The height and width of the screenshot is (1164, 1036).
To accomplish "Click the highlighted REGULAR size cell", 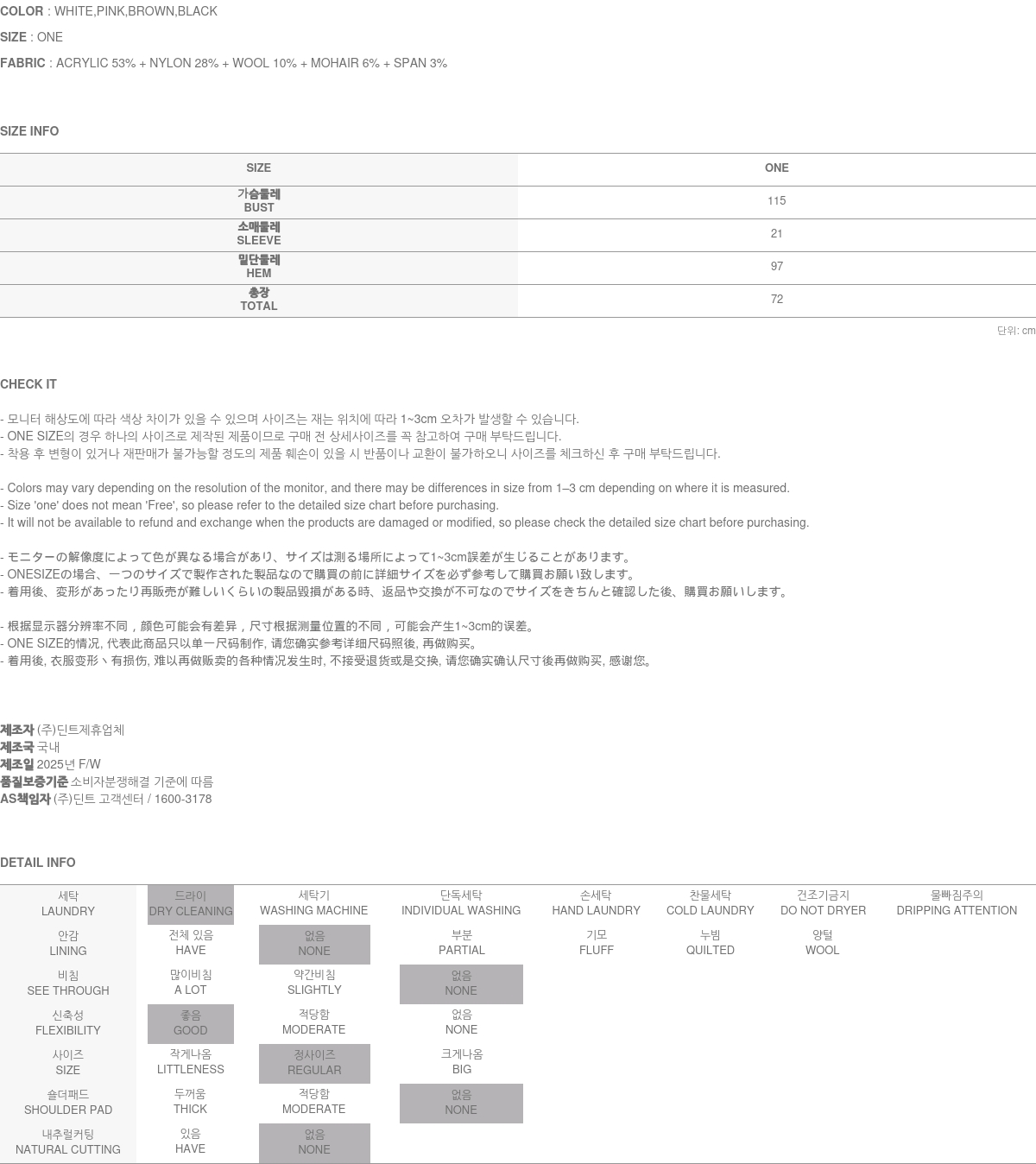I will (314, 1063).
